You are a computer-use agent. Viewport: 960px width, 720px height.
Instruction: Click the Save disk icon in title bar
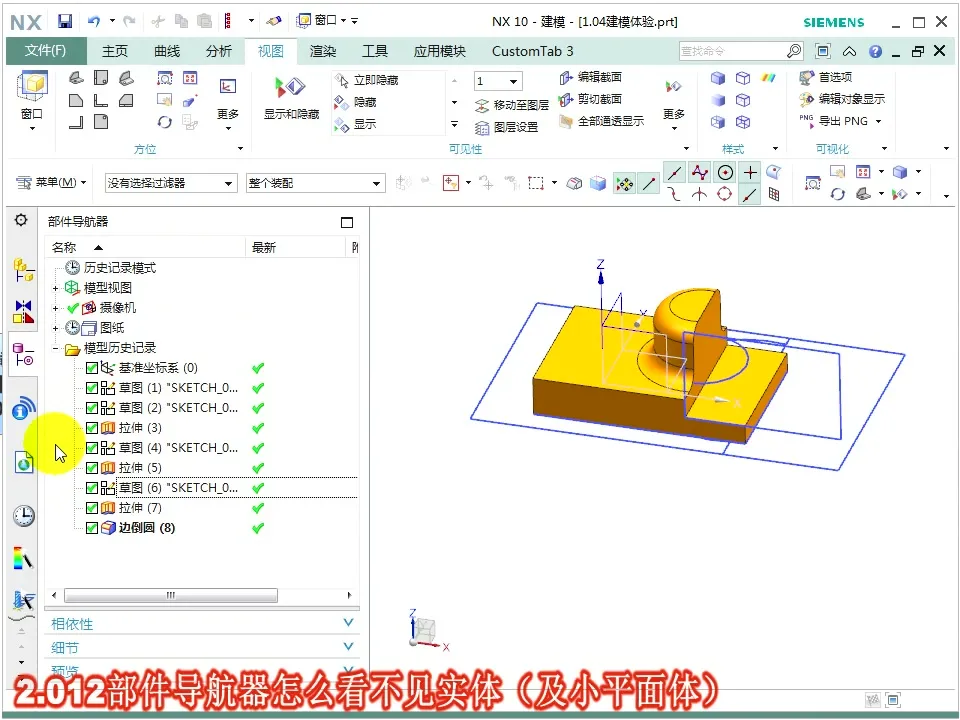[65, 21]
